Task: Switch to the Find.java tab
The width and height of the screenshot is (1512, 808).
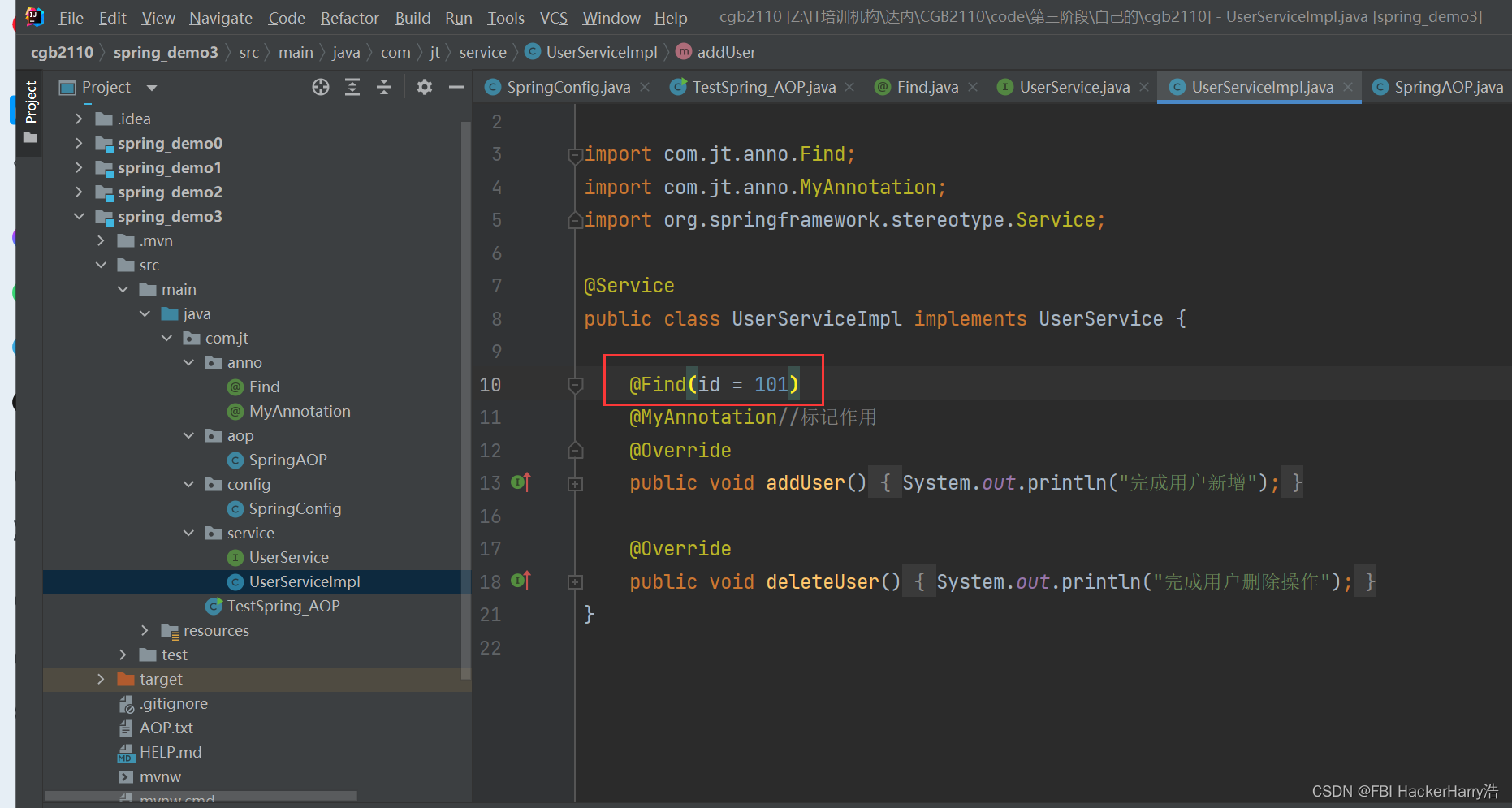Action: click(x=927, y=87)
